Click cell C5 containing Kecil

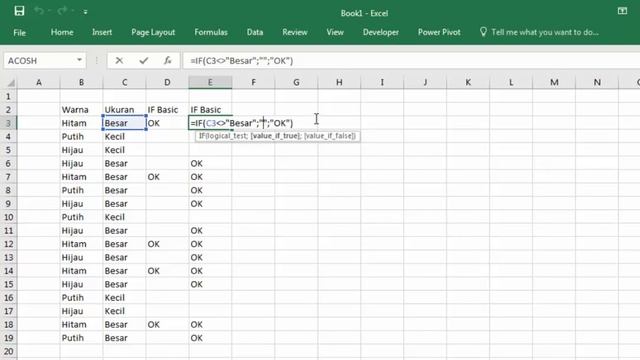click(x=124, y=150)
